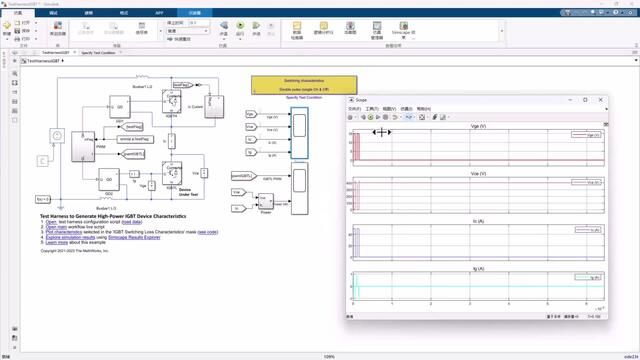The width and height of the screenshot is (640, 360).
Task: Click the stop time input field
Action: pyautogui.click(x=199, y=23)
